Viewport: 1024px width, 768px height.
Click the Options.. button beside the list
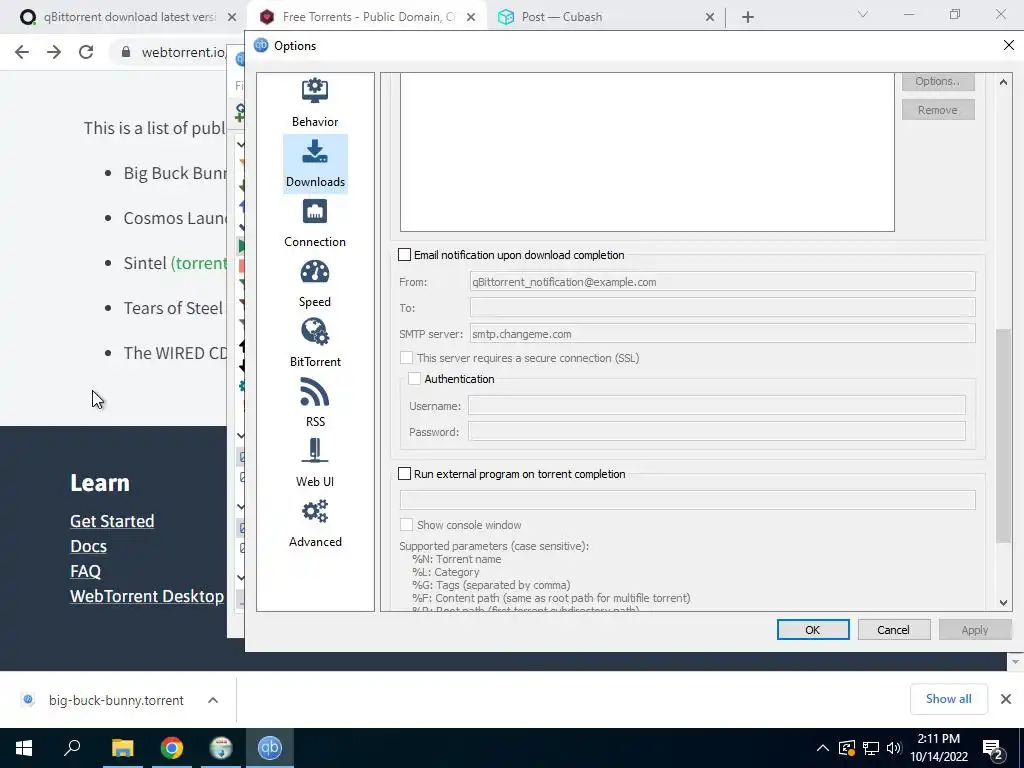(x=938, y=82)
